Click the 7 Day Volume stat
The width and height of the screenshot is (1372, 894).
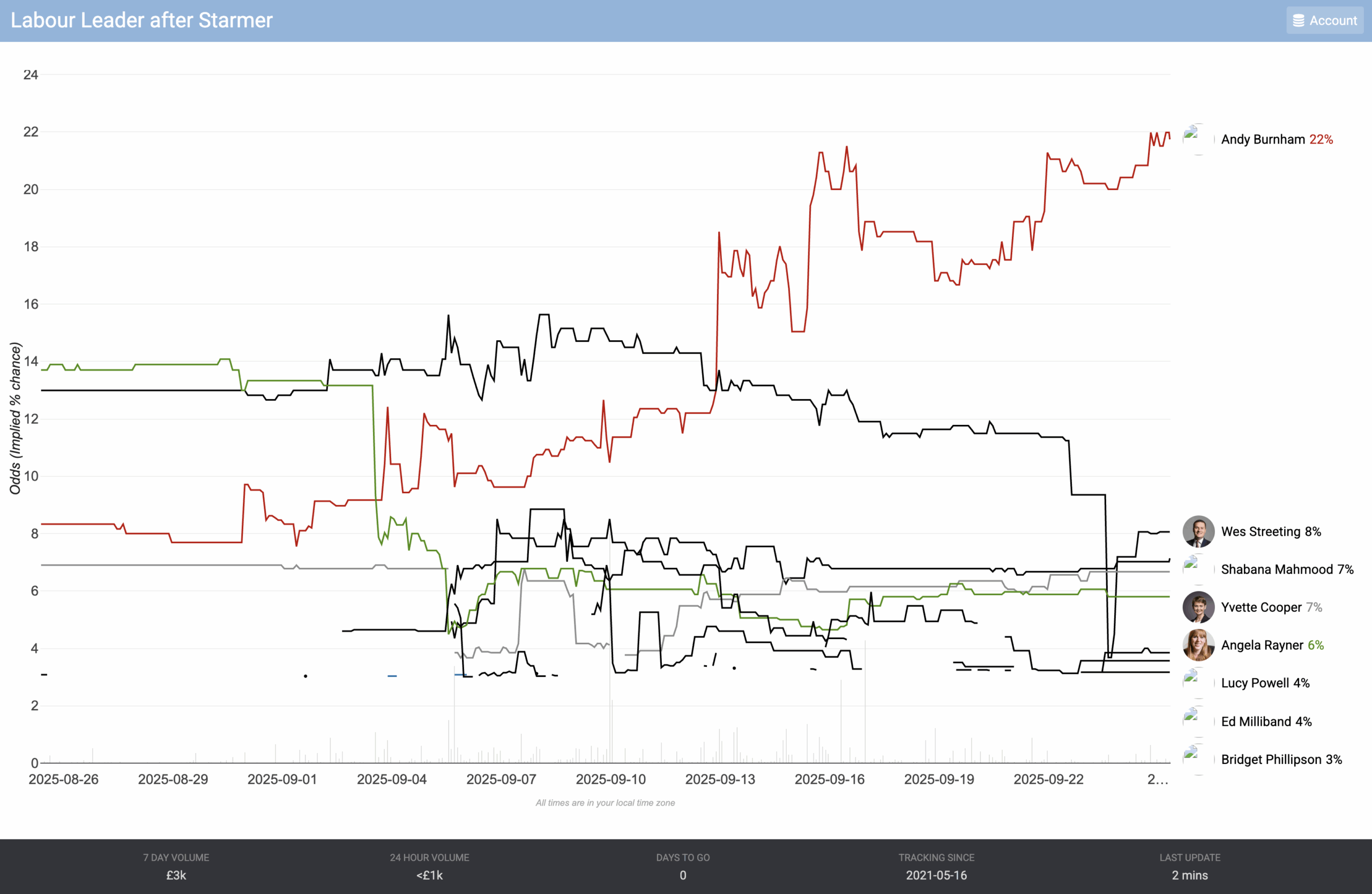point(176,867)
